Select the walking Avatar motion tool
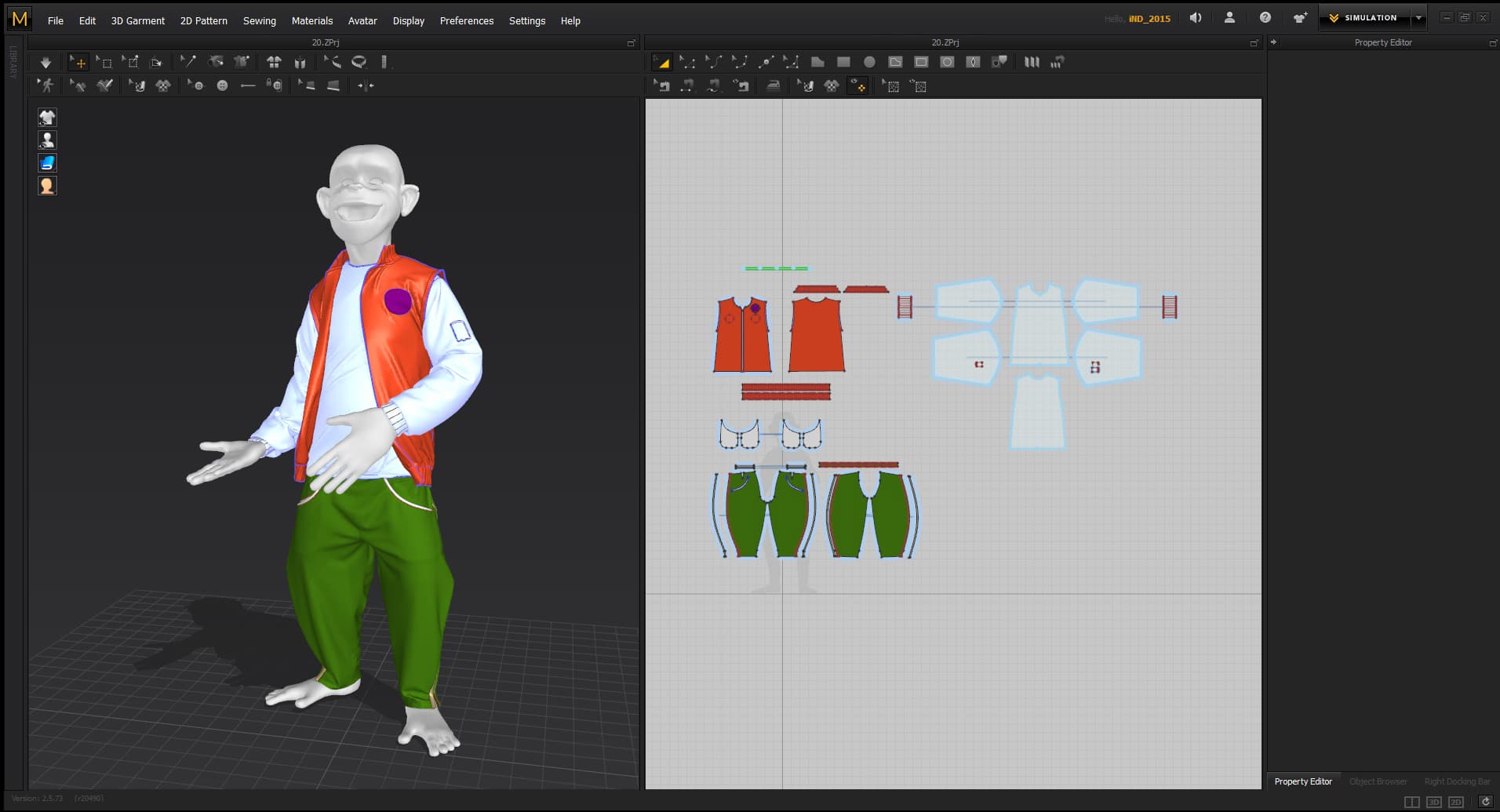The width and height of the screenshot is (1500, 812). 46,86
